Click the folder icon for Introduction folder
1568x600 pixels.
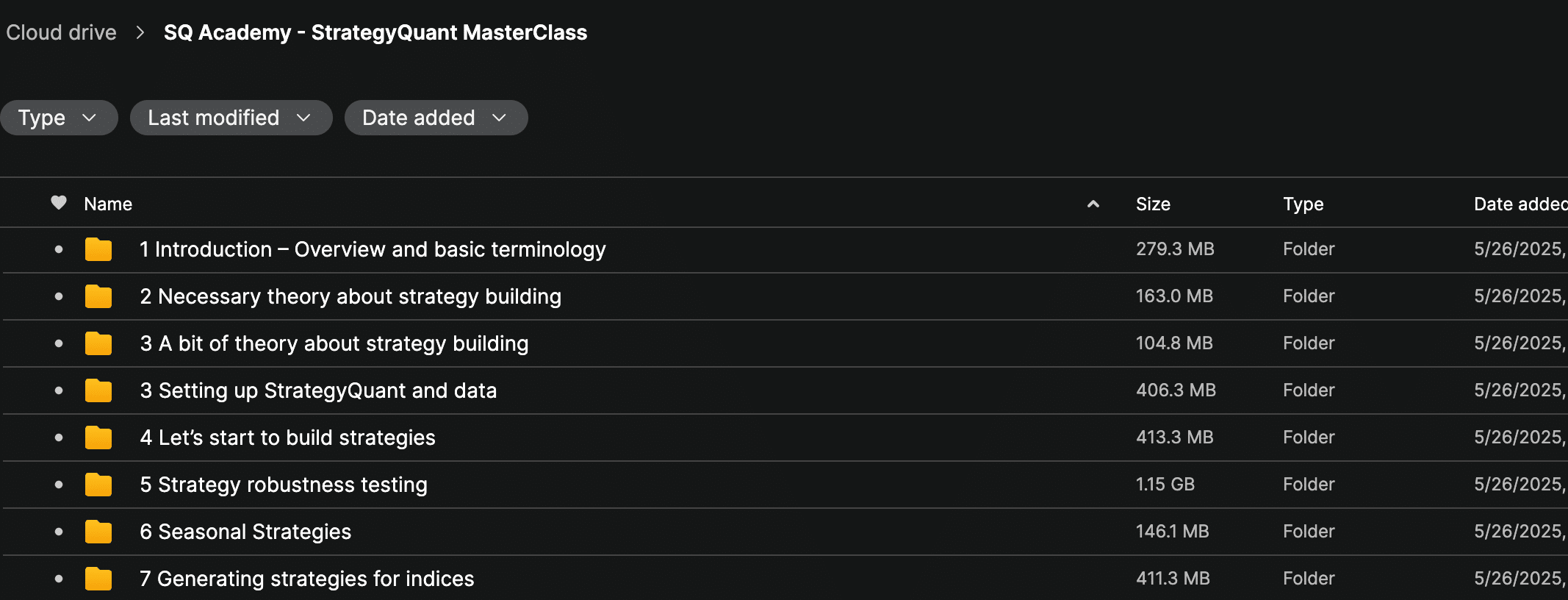tap(98, 250)
